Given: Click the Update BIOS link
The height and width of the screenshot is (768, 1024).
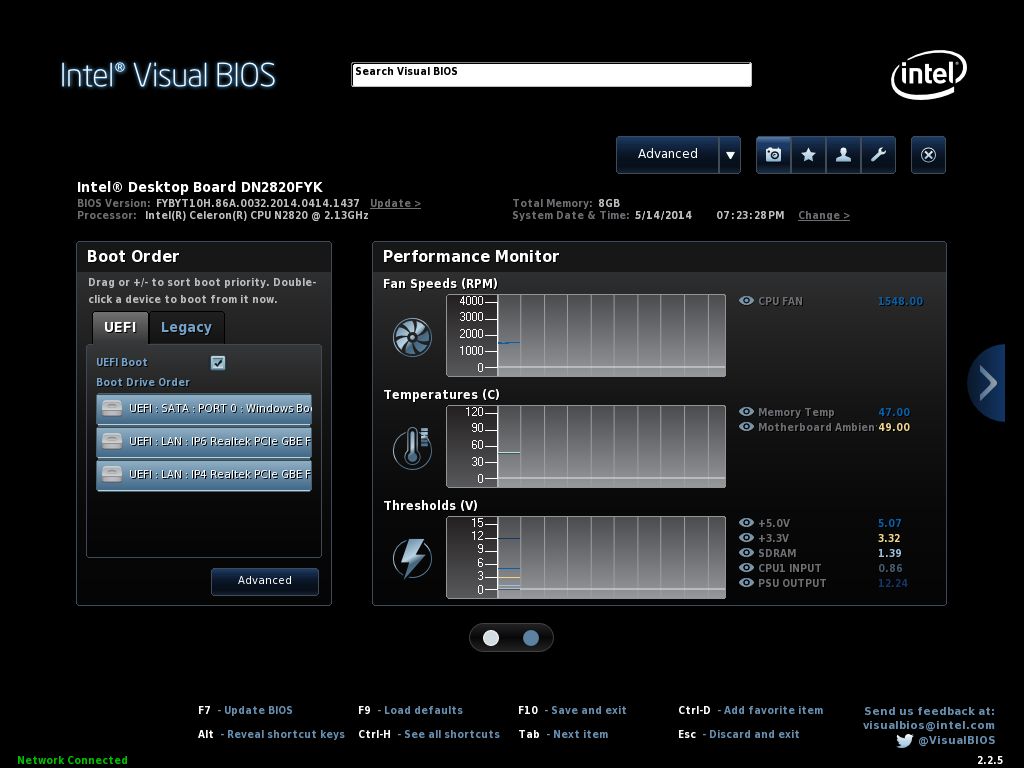Looking at the screenshot, I should point(395,203).
